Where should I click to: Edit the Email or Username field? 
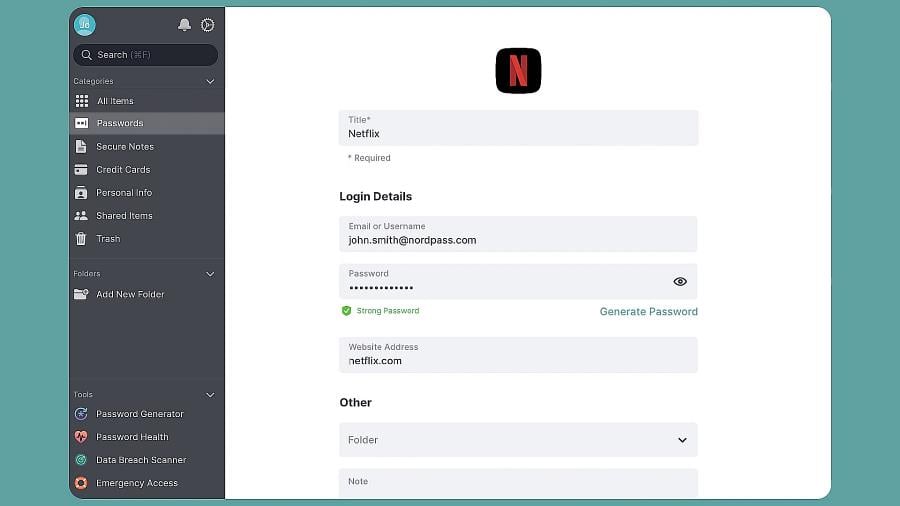click(518, 234)
